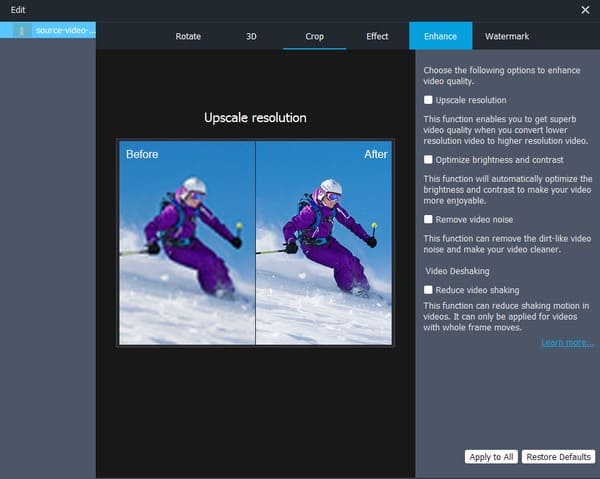Enable the Upscale resolution checkbox
600x479 pixels.
pyautogui.click(x=429, y=100)
